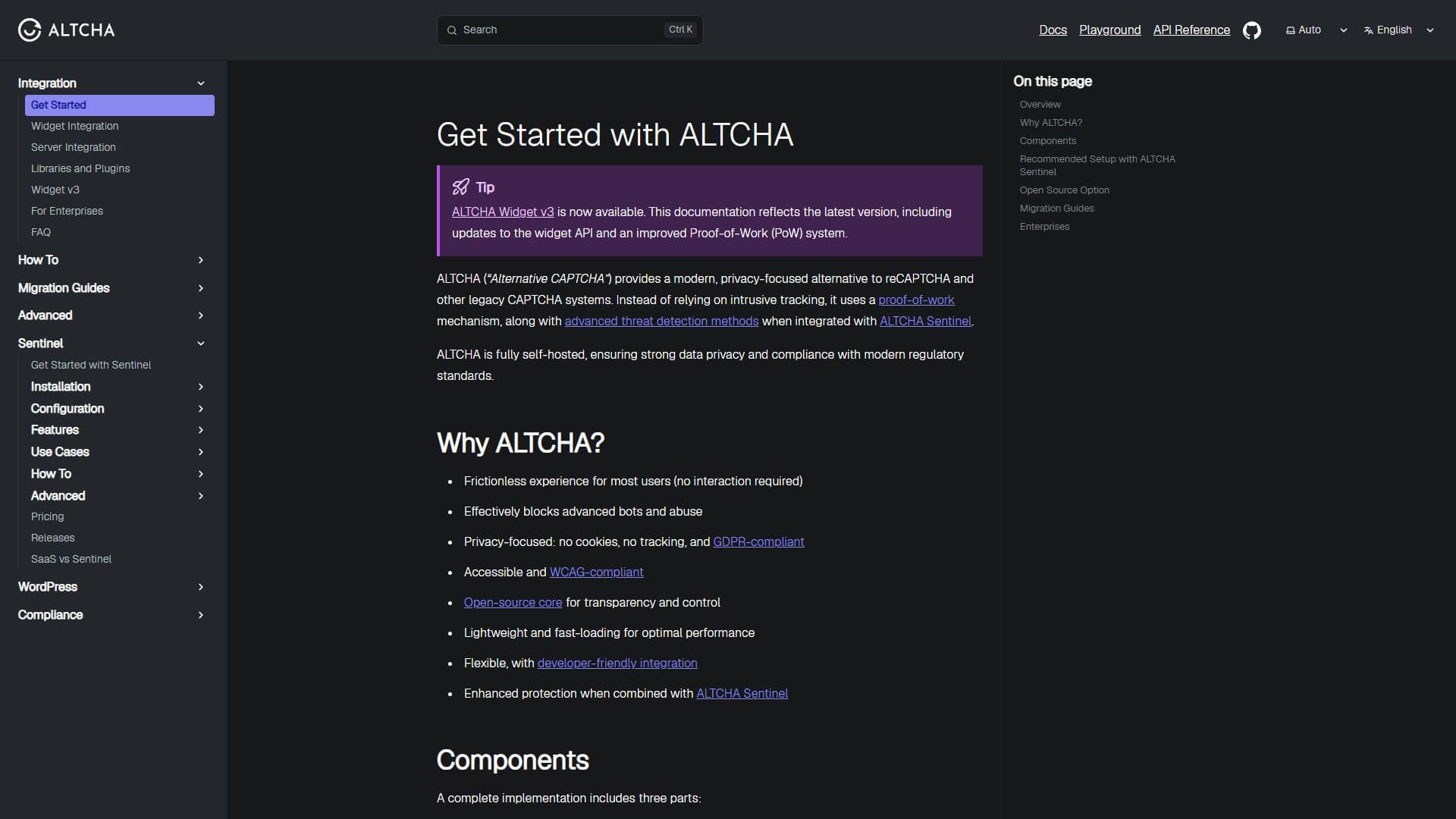The width and height of the screenshot is (1456, 819).
Task: Jump to Components in page outline
Action: click(1047, 141)
